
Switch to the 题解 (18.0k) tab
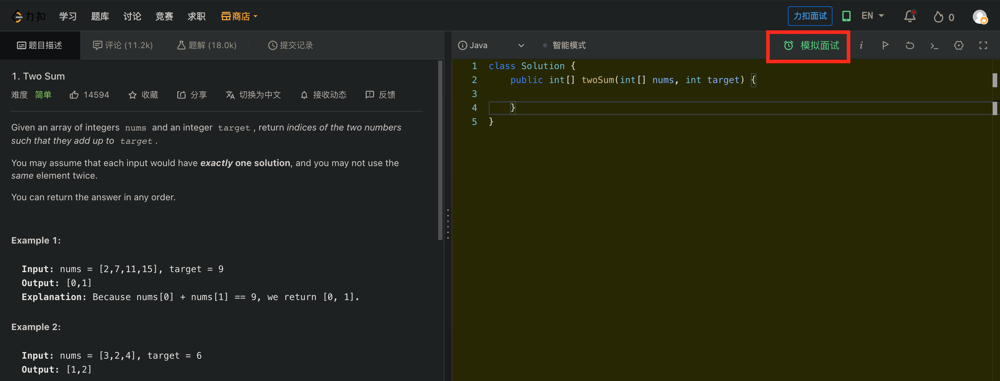point(207,45)
